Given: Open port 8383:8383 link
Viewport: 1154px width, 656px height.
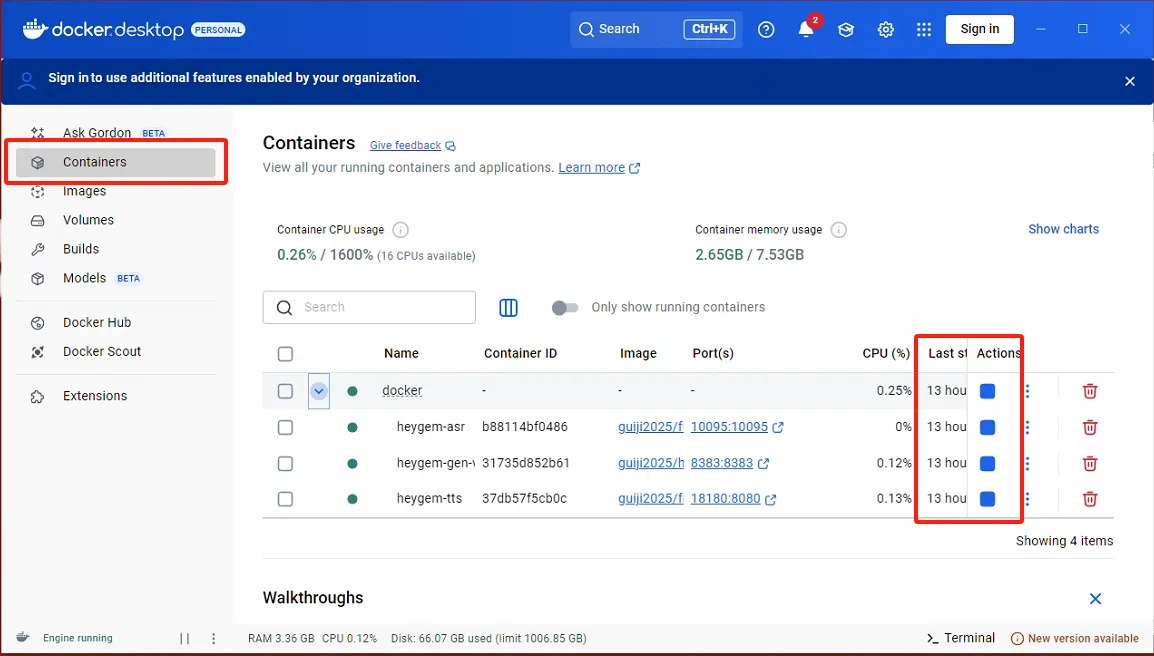Looking at the screenshot, I should click(729, 463).
